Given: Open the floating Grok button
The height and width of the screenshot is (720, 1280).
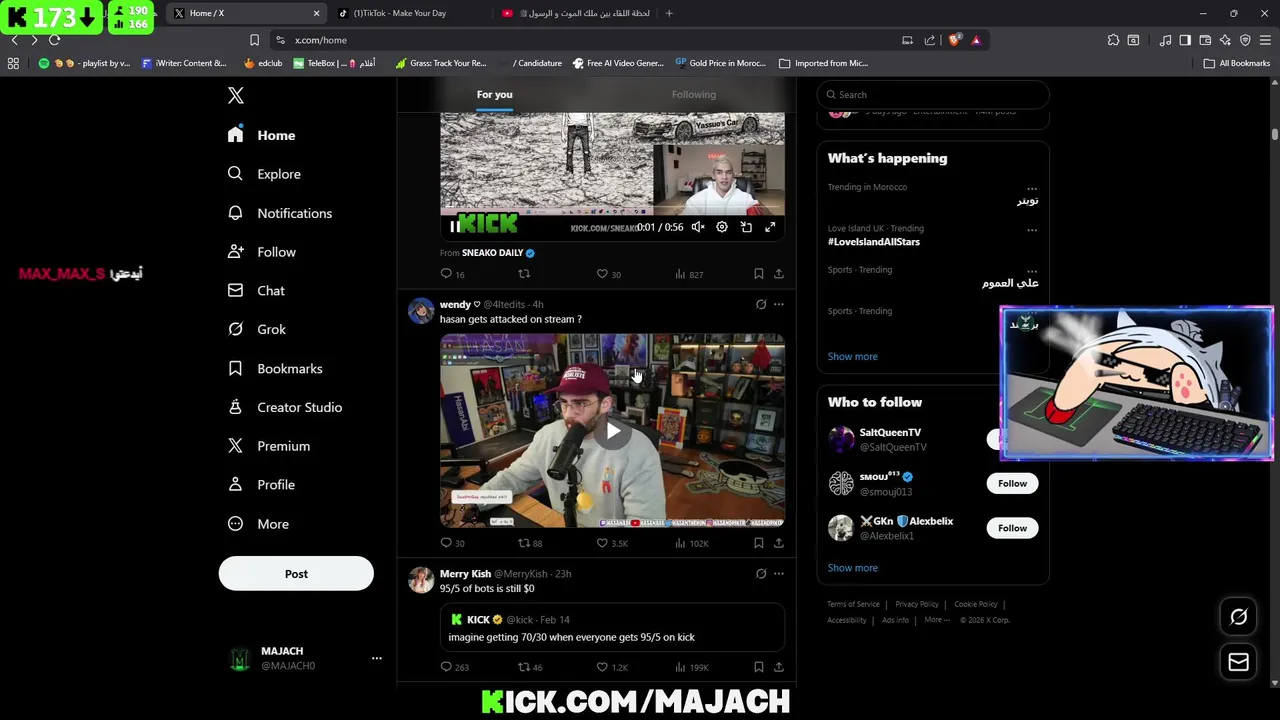Looking at the screenshot, I should pos(1238,617).
